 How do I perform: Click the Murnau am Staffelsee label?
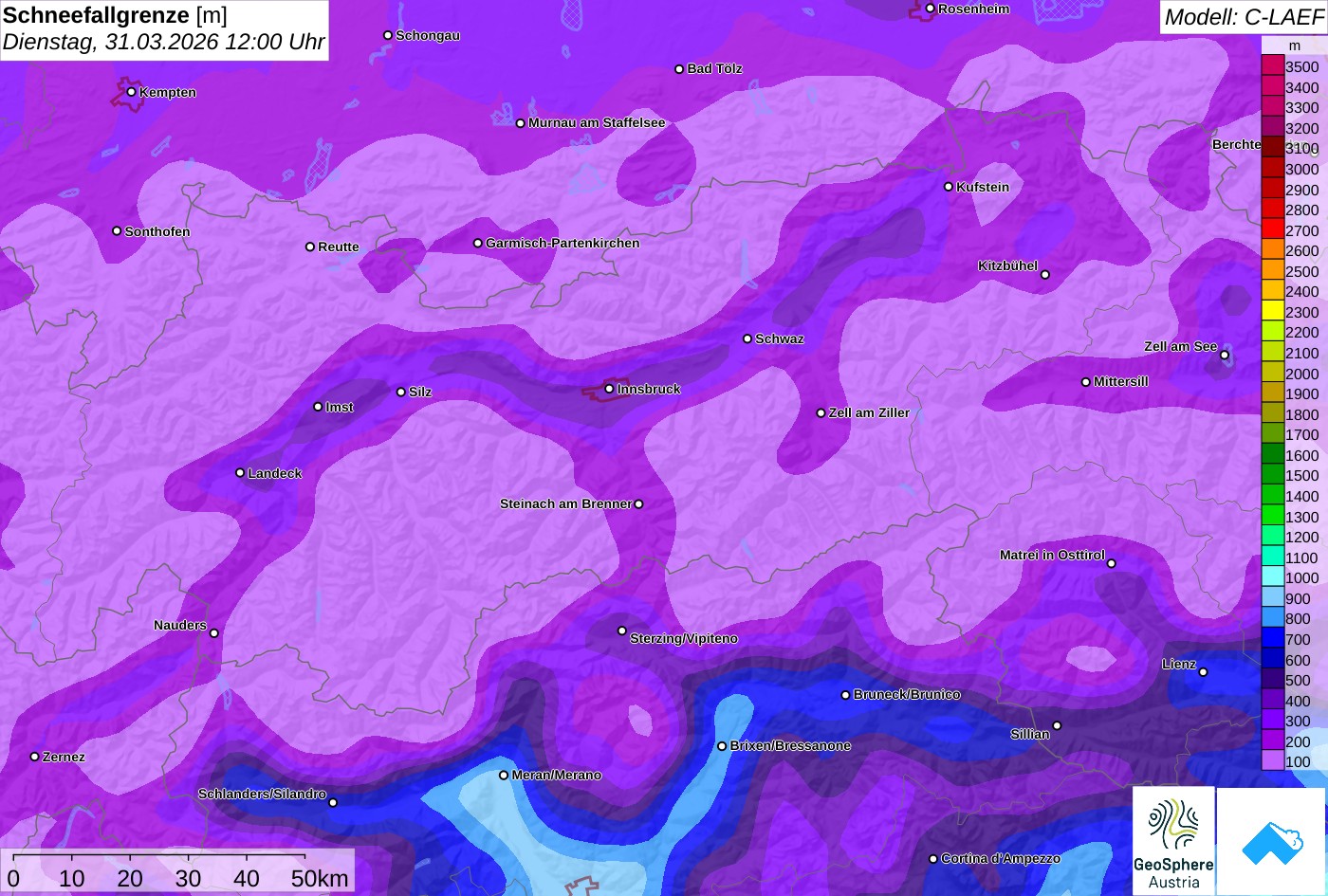(x=597, y=122)
